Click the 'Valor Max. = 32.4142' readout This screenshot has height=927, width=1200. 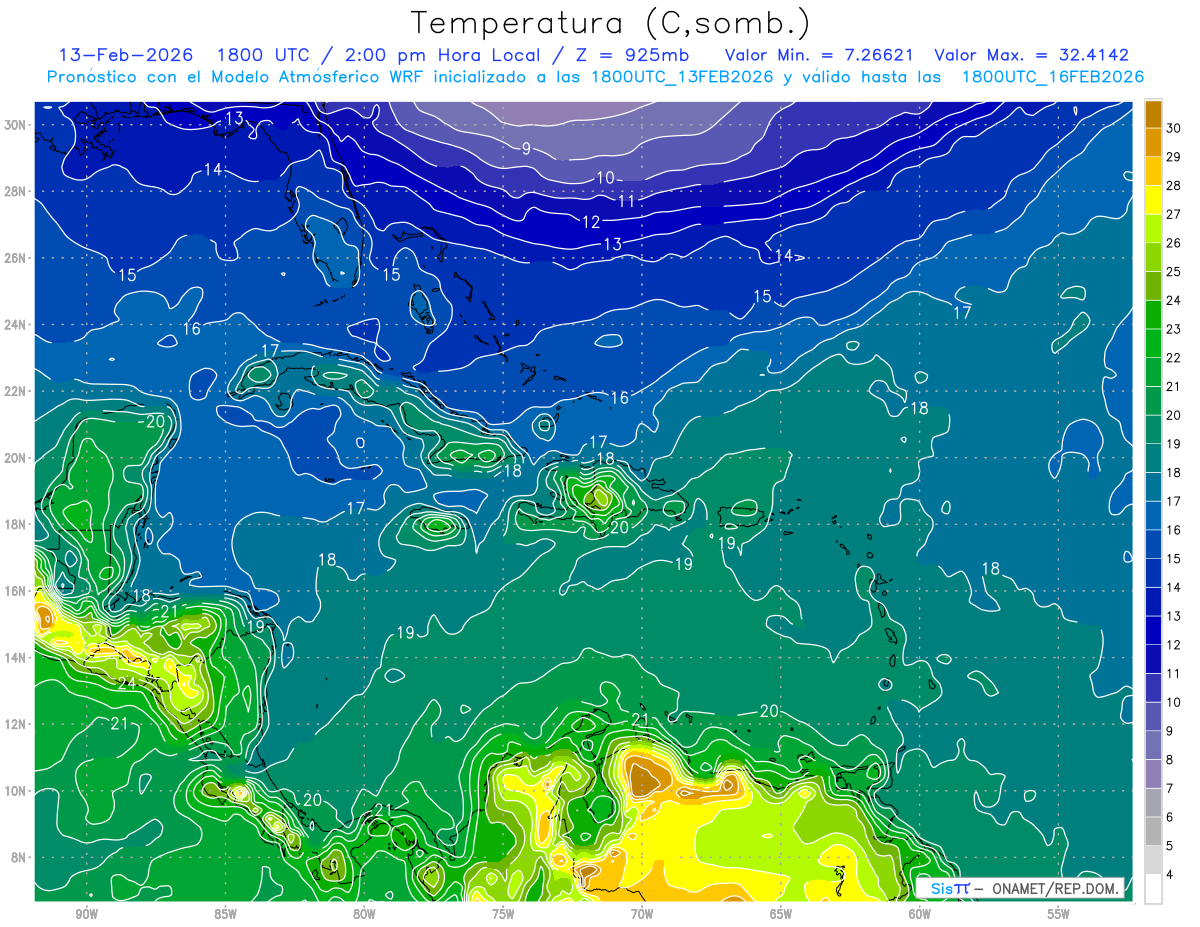(1032, 55)
